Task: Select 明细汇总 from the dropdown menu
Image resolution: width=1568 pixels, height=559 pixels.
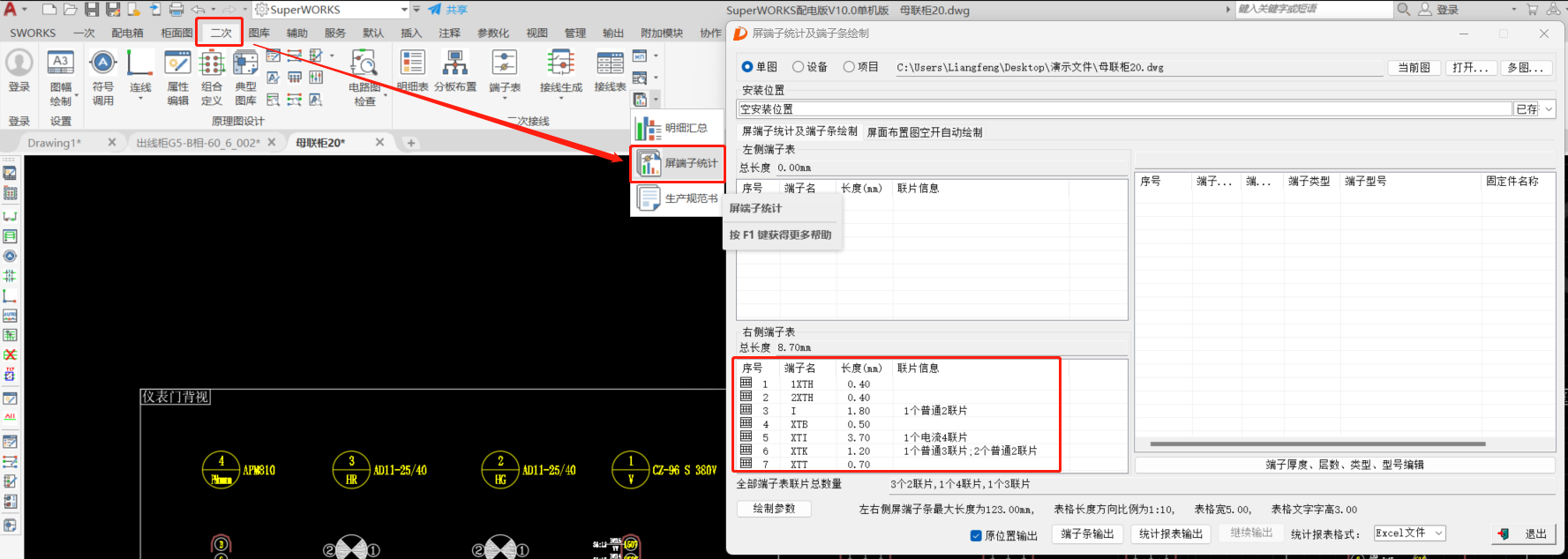Action: tap(677, 128)
